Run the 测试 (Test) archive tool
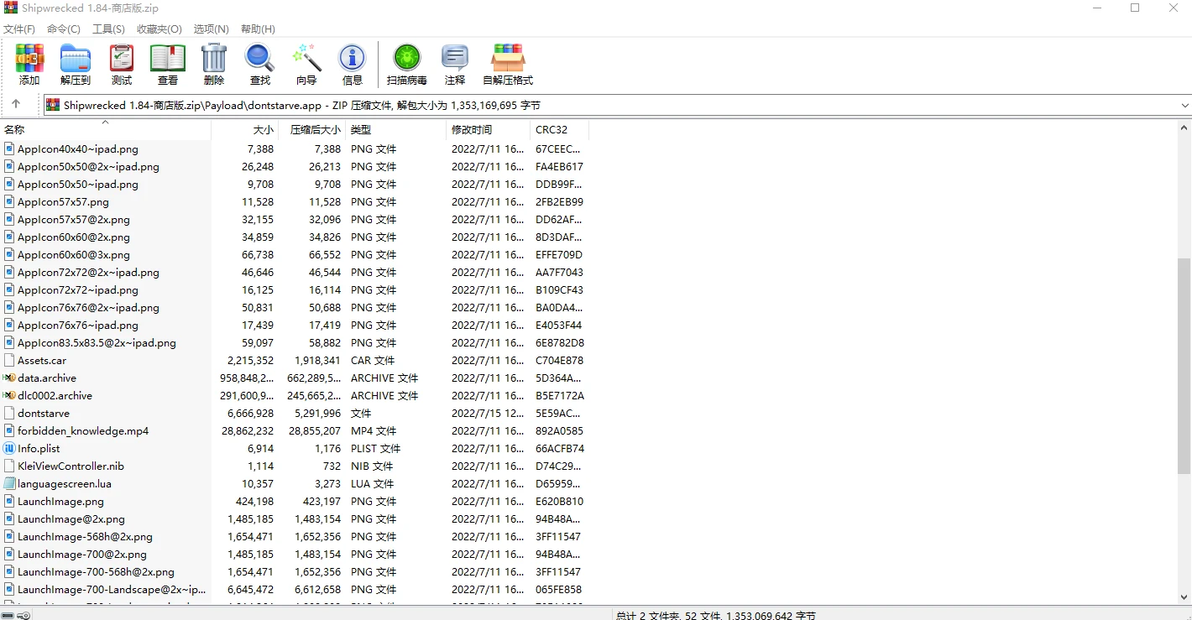The image size is (1192, 620). coord(121,65)
